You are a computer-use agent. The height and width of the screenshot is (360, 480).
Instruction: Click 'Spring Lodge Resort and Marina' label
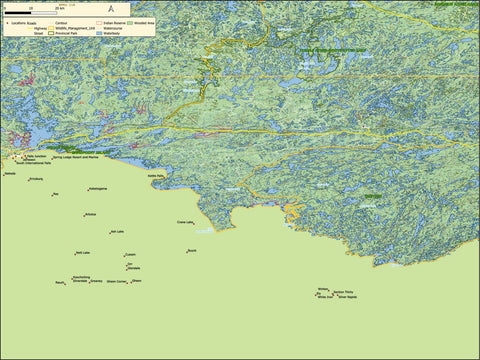(x=76, y=157)
